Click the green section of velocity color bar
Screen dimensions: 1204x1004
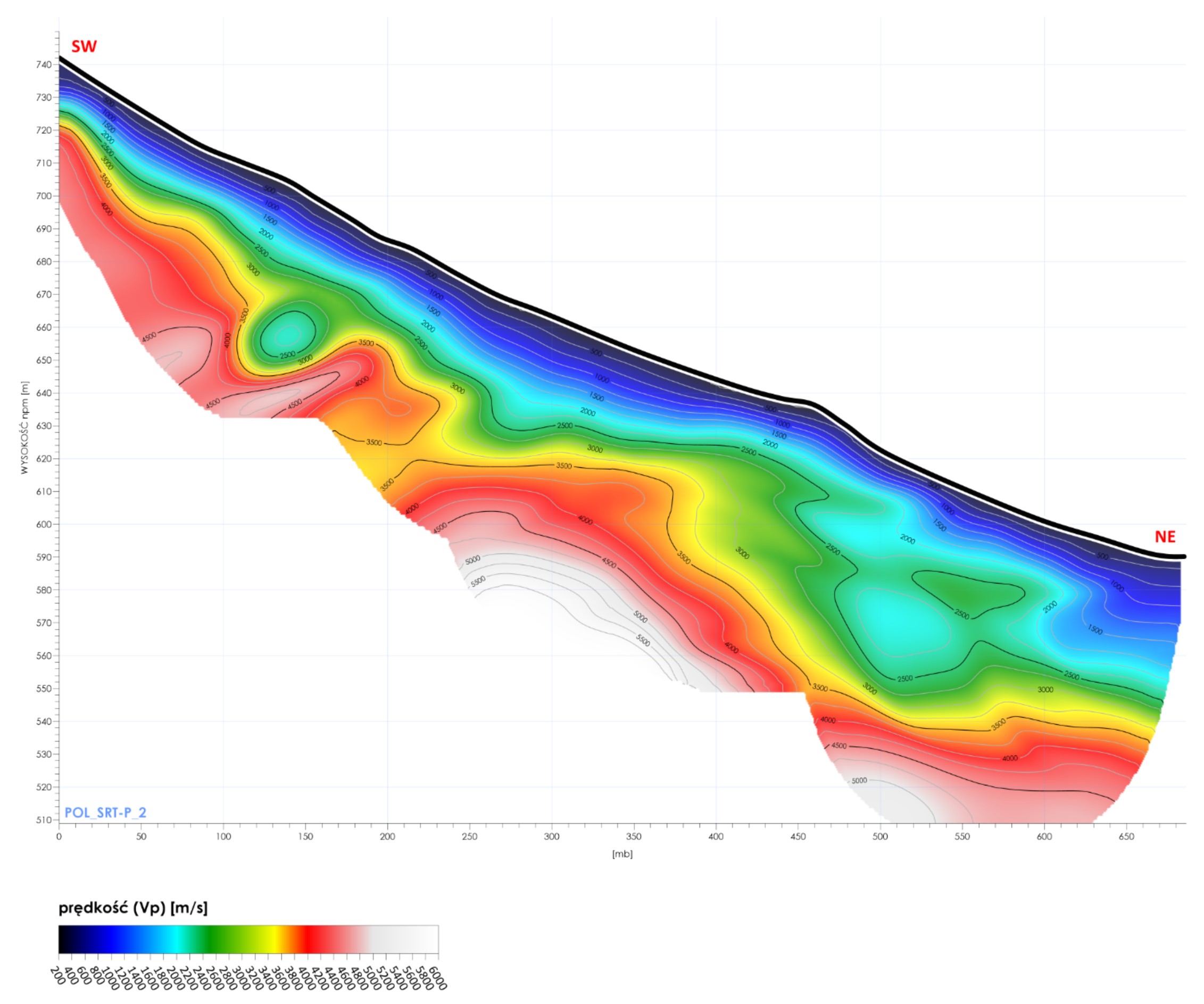pyautogui.click(x=212, y=939)
